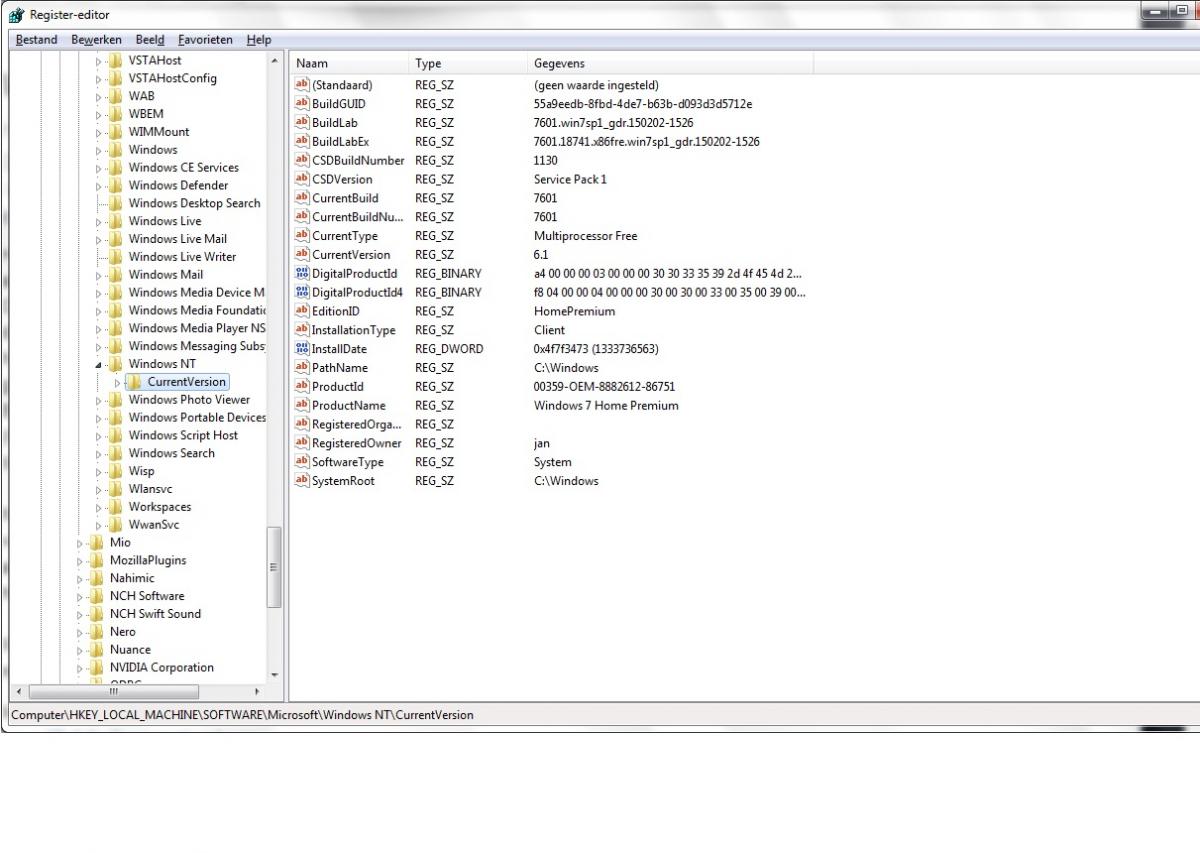Click the SystemRoot string value icon
The width and height of the screenshot is (1200, 853).
[303, 481]
